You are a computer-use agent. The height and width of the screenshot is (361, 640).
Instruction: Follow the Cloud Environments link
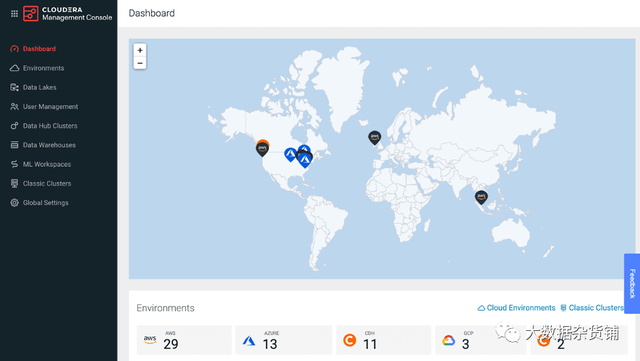pyautogui.click(x=516, y=308)
